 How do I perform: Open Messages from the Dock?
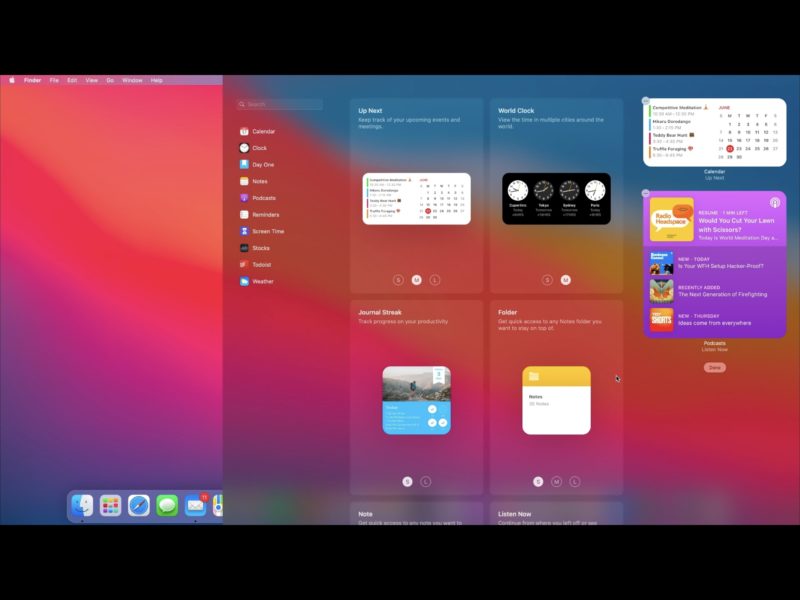pyautogui.click(x=167, y=506)
